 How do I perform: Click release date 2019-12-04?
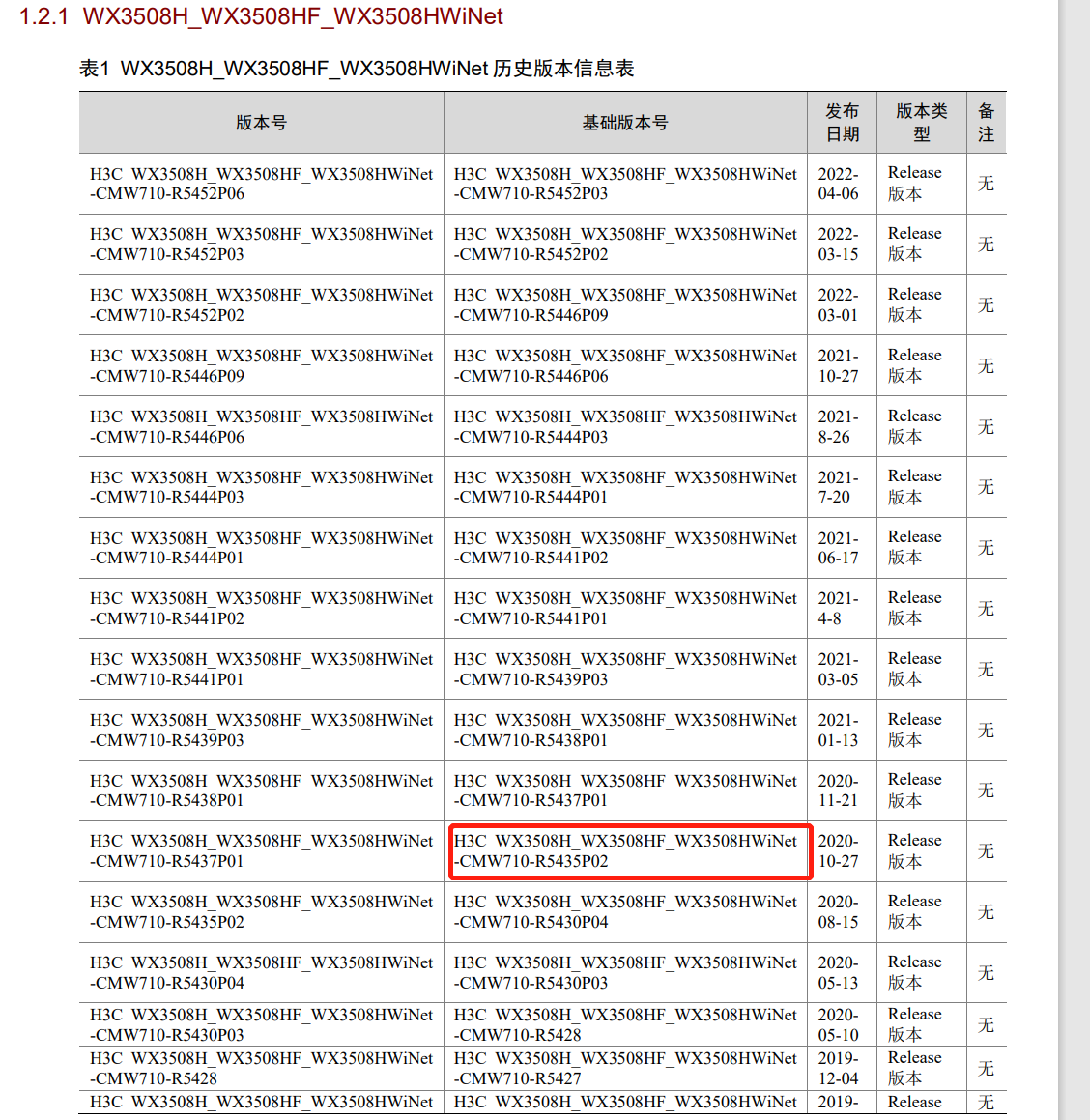pyautogui.click(x=839, y=1069)
